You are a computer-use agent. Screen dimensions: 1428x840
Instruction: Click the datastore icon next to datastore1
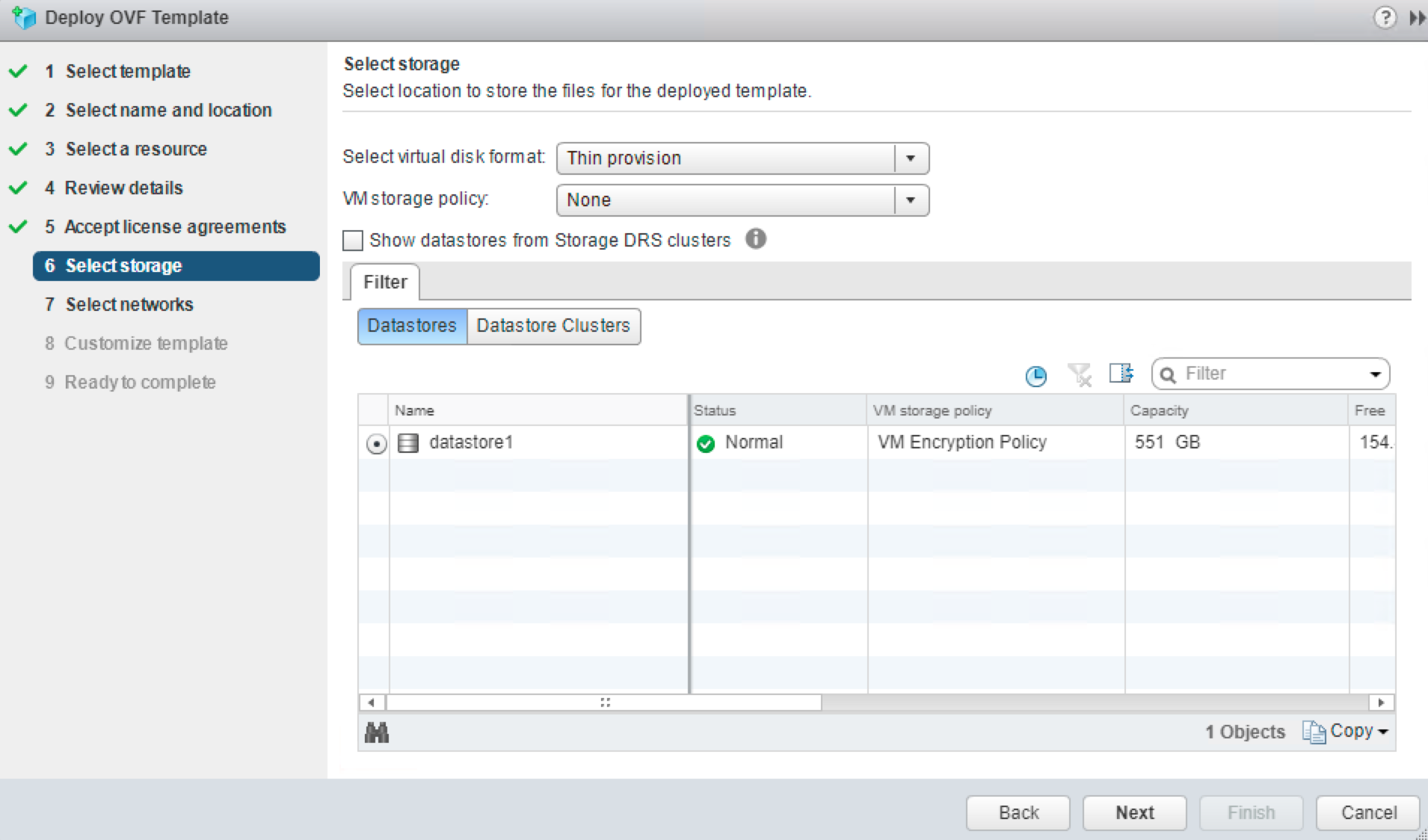click(408, 442)
